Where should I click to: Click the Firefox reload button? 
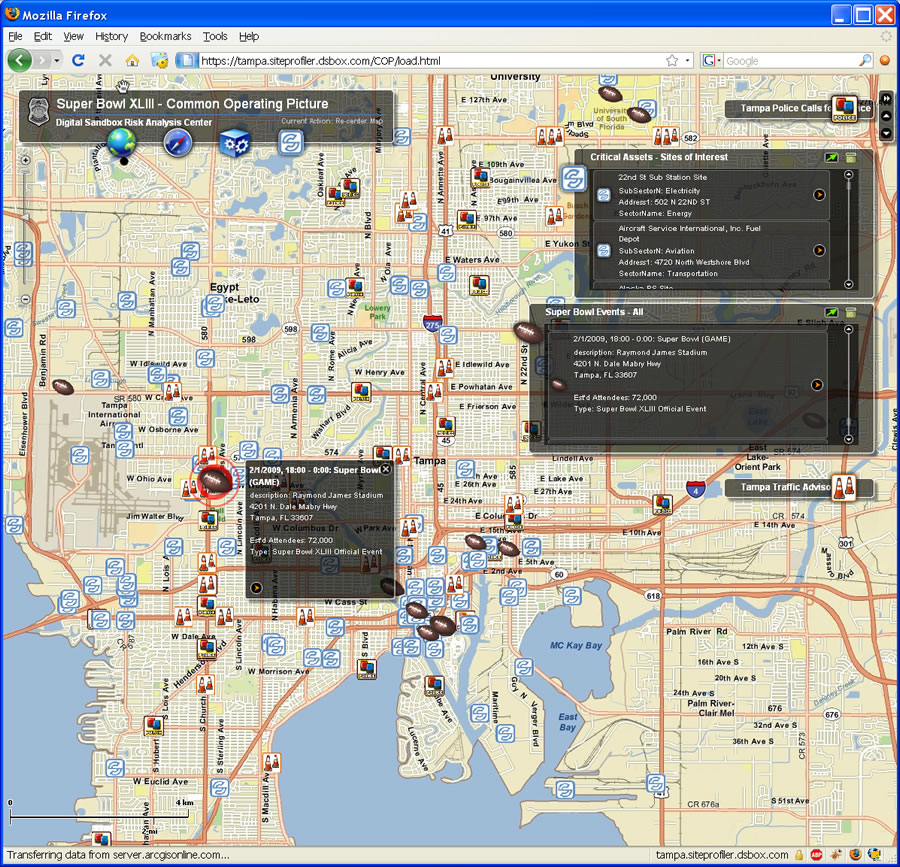(x=79, y=60)
